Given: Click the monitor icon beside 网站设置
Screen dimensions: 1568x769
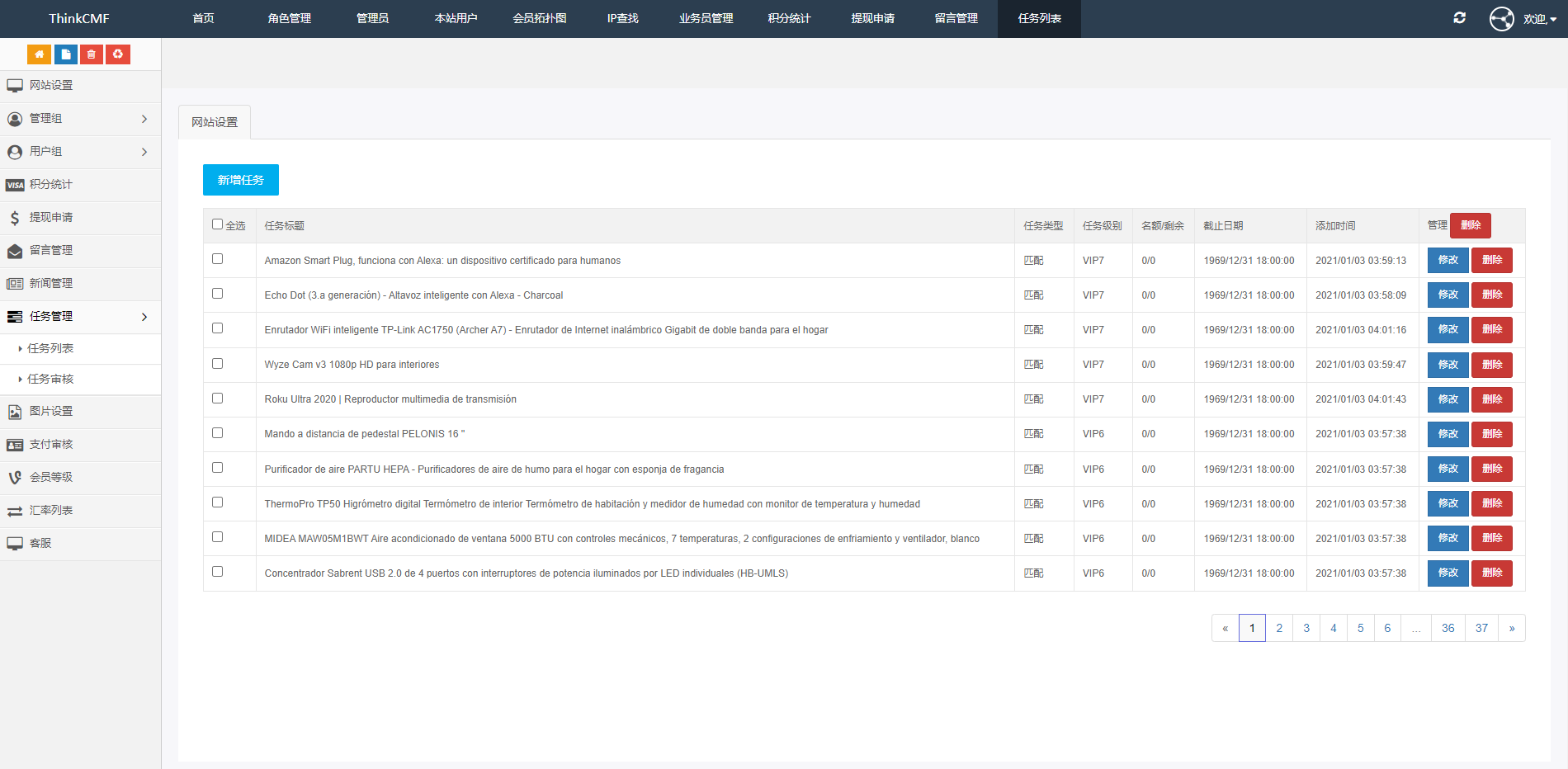Looking at the screenshot, I should 15,86.
